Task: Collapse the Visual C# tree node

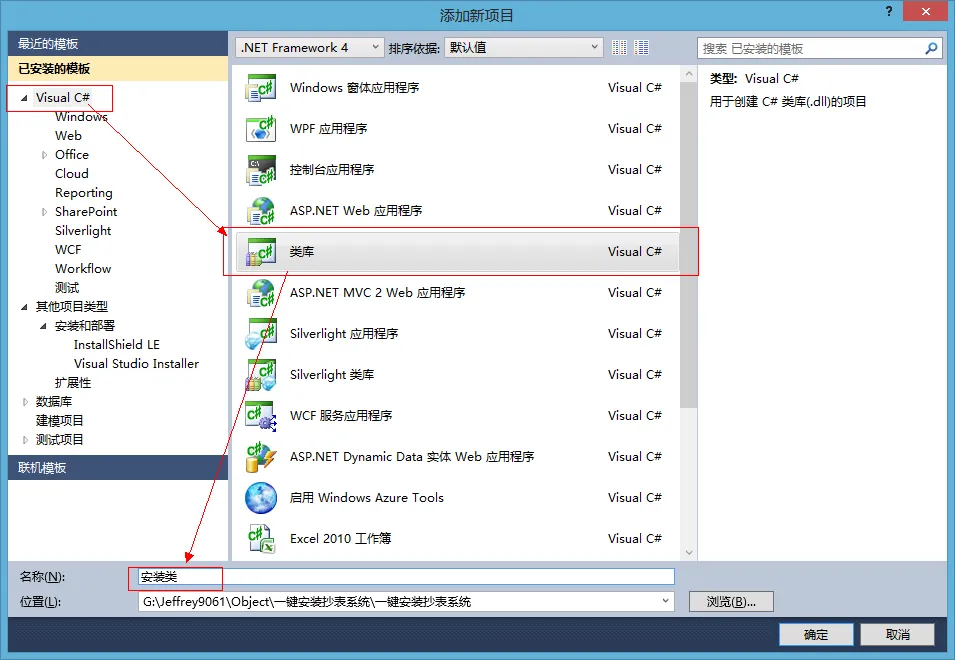Action: [x=24, y=98]
